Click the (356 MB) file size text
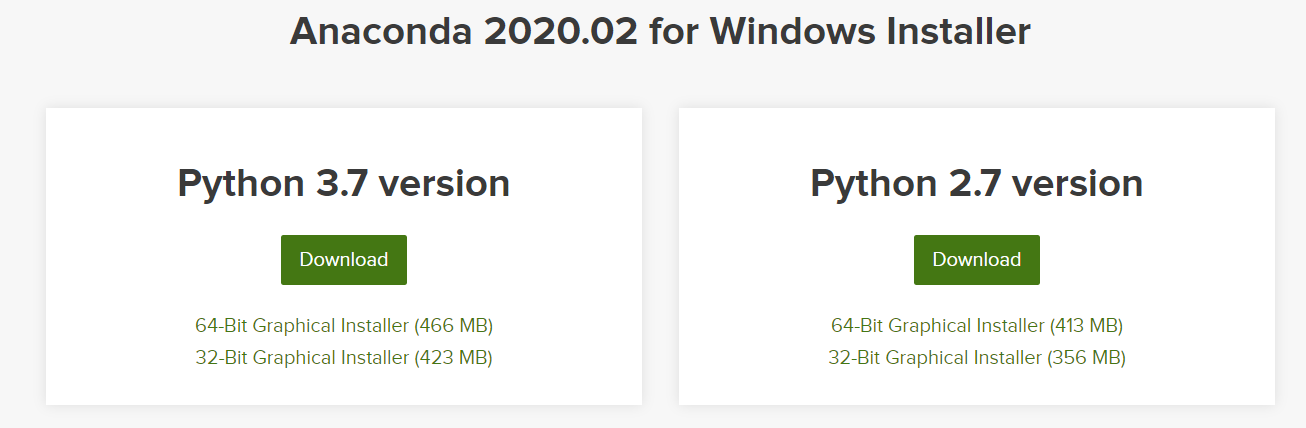 [1085, 357]
